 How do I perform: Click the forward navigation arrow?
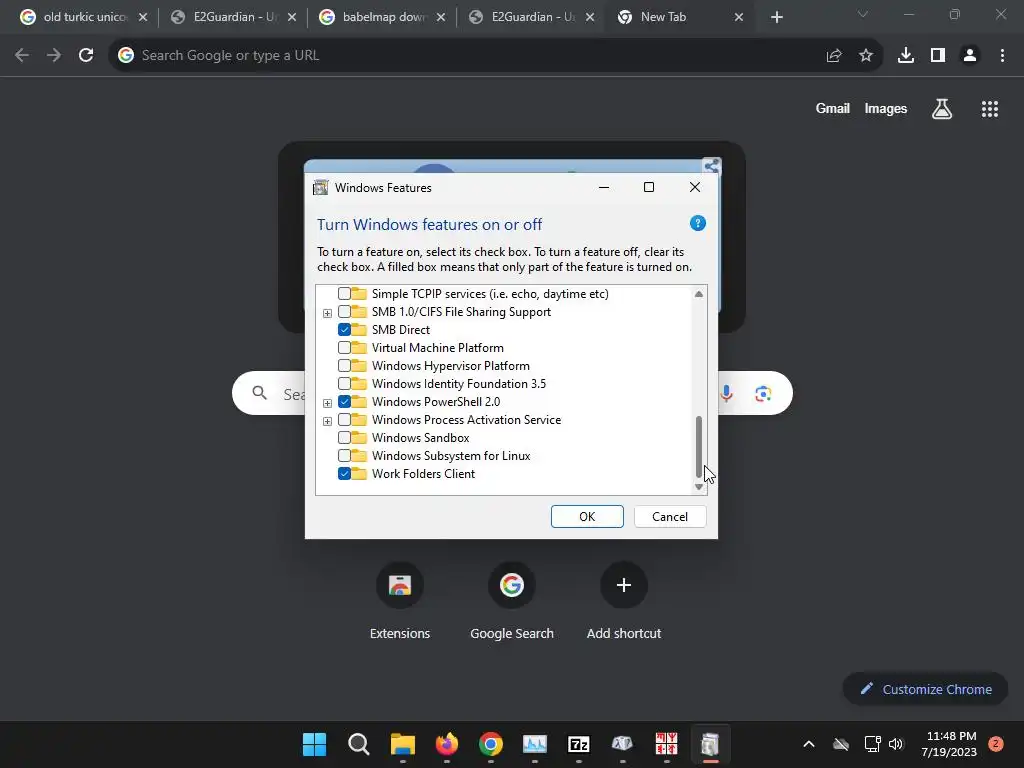point(54,56)
